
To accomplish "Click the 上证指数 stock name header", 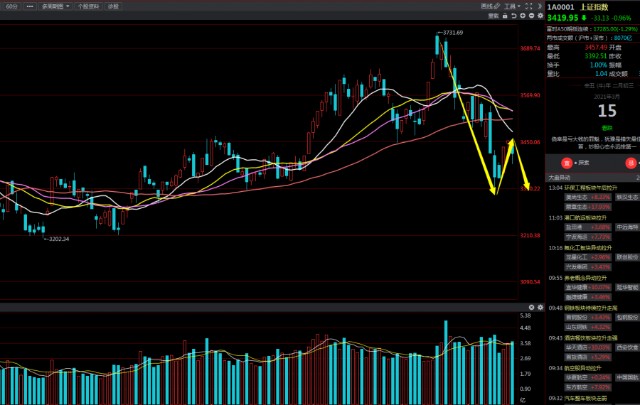I will click(x=597, y=6).
